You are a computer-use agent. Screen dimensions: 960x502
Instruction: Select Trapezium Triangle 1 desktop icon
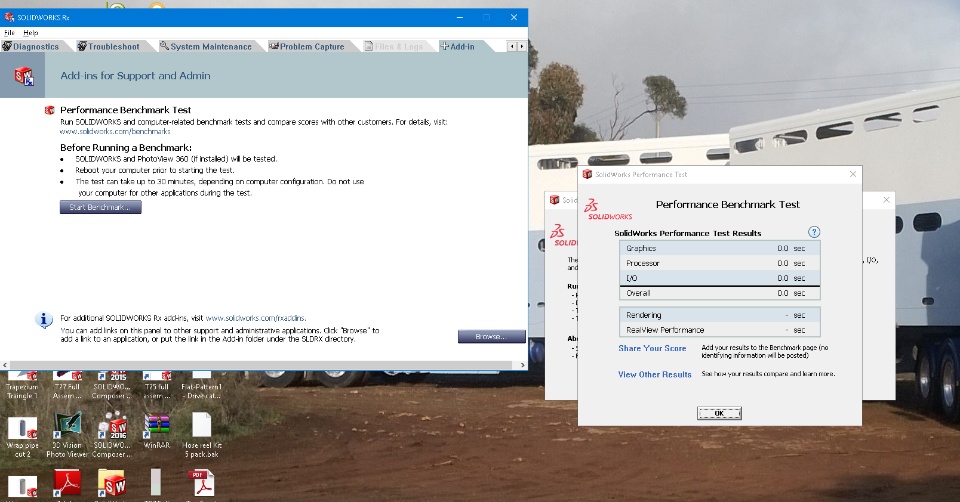pos(22,384)
